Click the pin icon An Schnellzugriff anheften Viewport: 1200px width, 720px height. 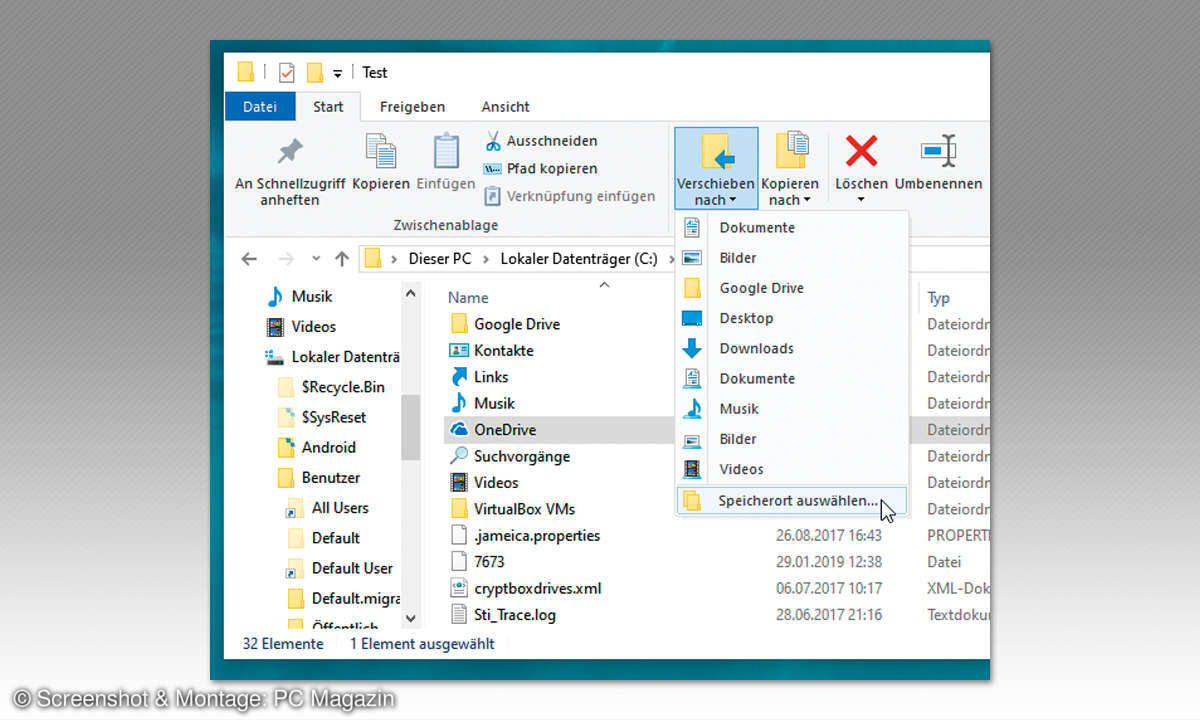[x=290, y=151]
